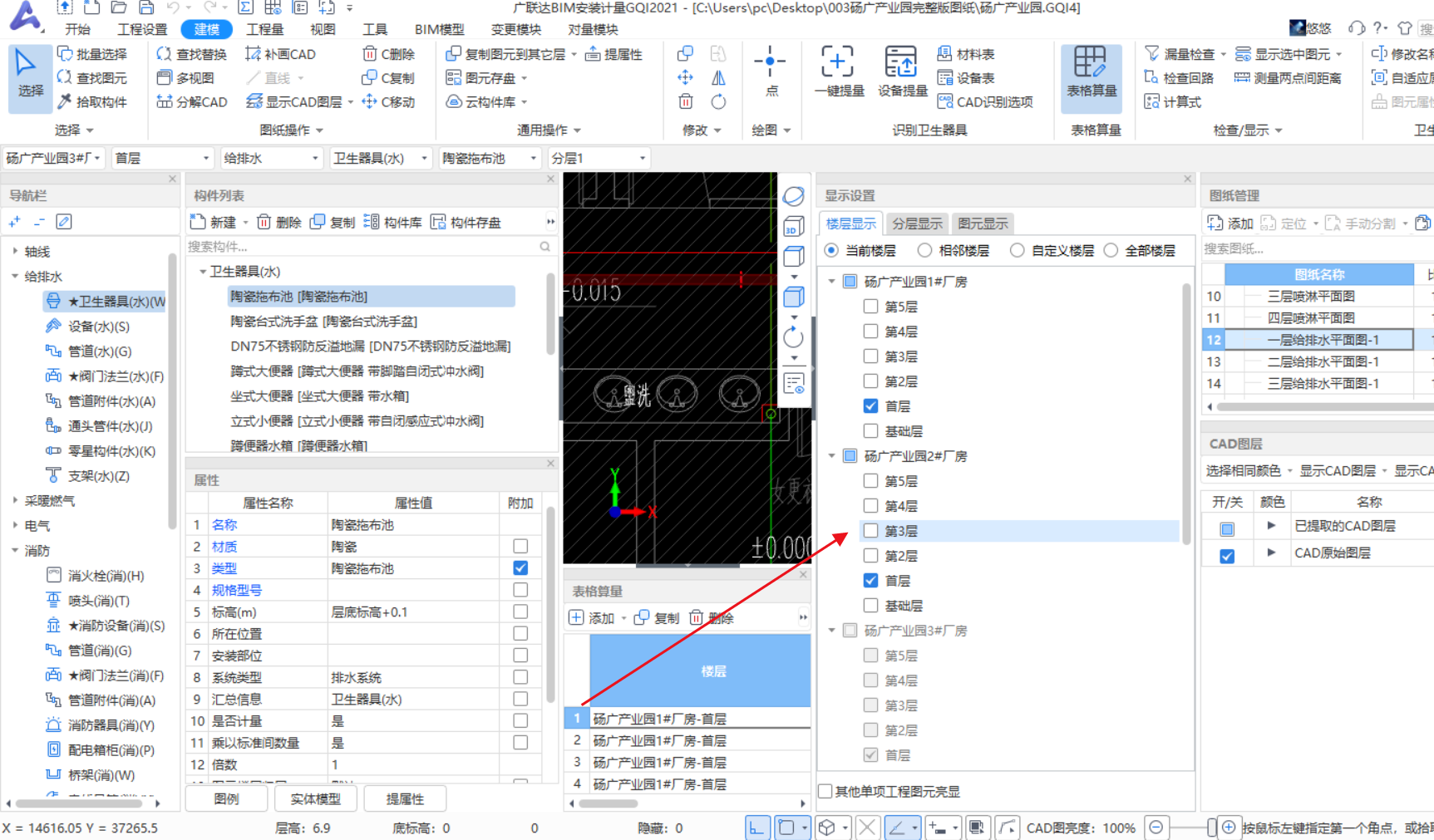Open 首层 floor dropdown
Viewport: 1434px width, 840px height.
coord(162,158)
